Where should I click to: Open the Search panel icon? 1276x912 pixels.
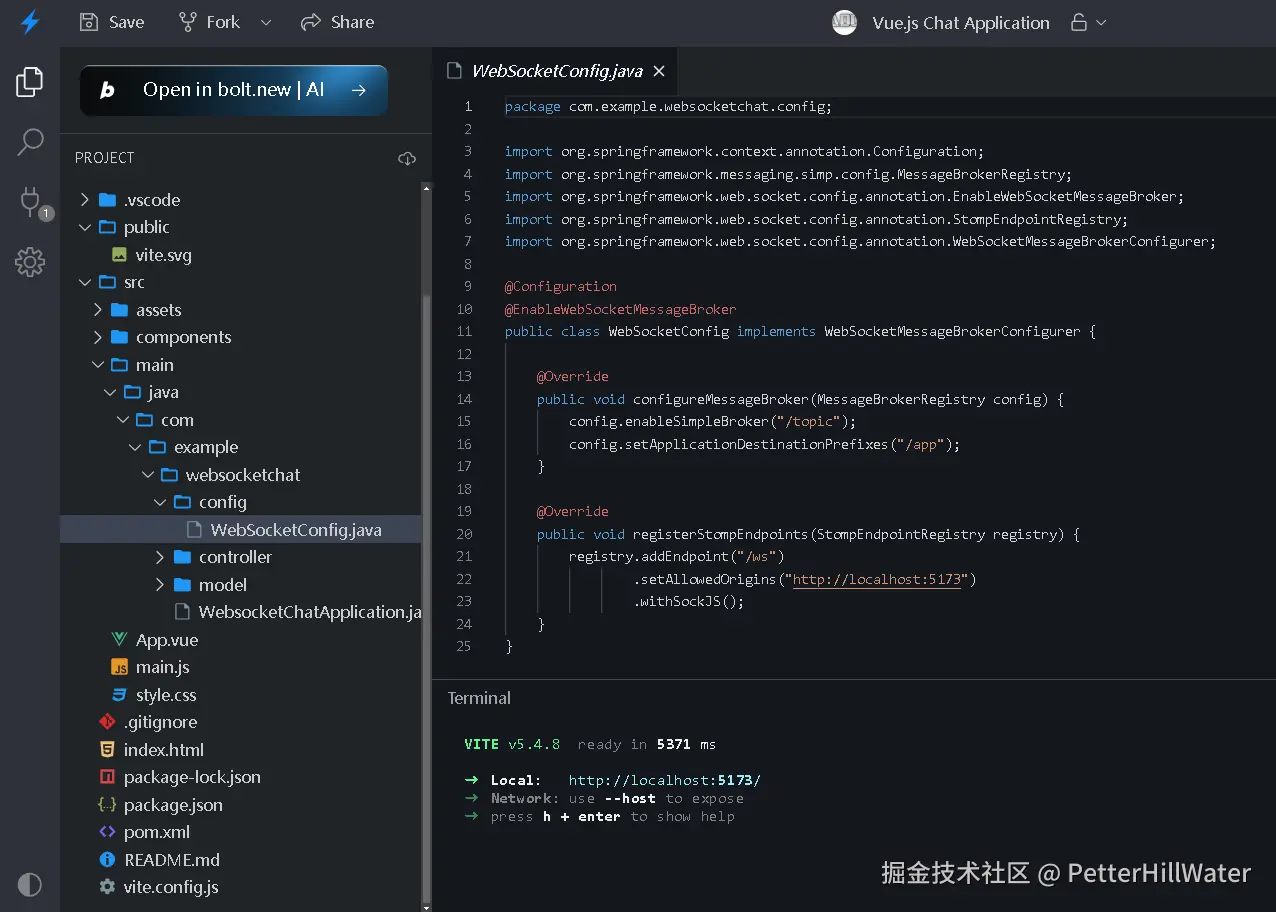click(30, 143)
